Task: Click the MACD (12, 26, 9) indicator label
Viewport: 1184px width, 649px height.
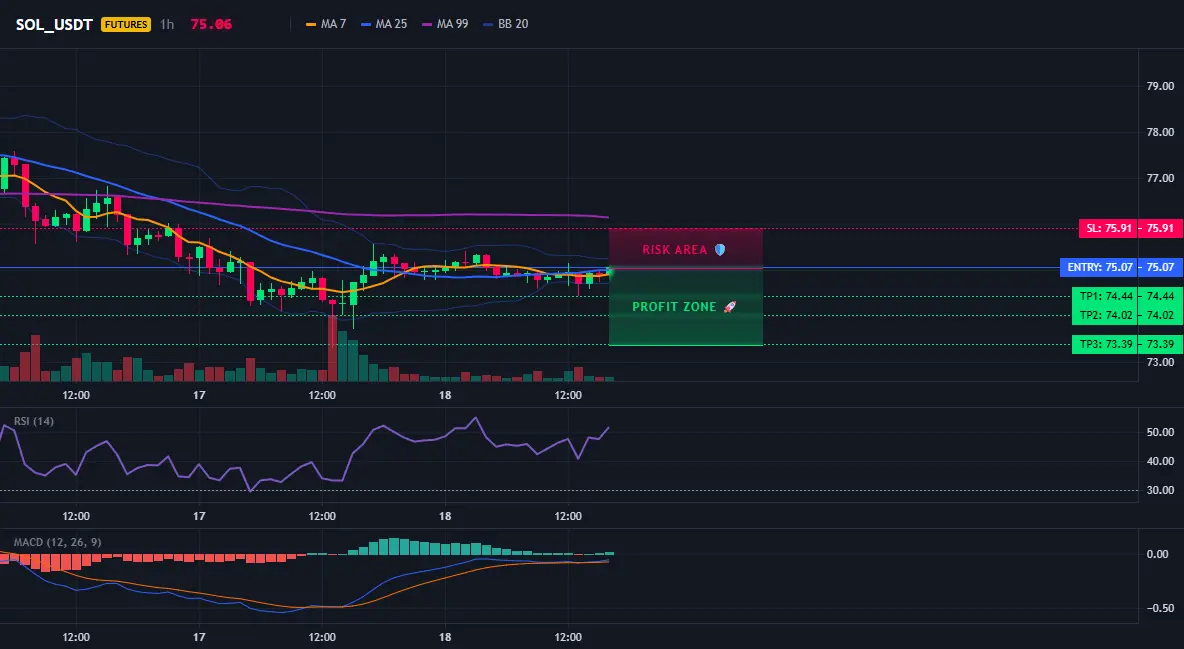Action: (57, 542)
